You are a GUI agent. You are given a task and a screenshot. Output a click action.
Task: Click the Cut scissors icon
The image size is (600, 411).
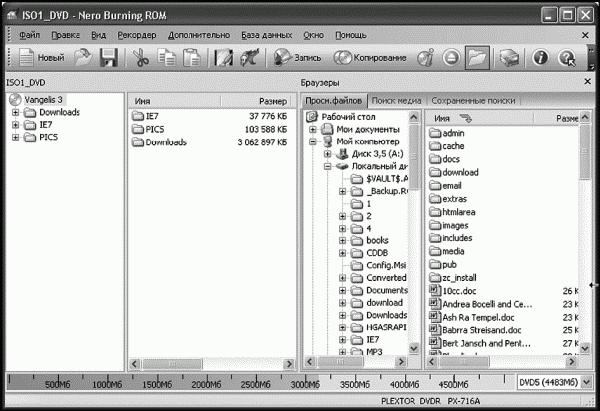141,58
